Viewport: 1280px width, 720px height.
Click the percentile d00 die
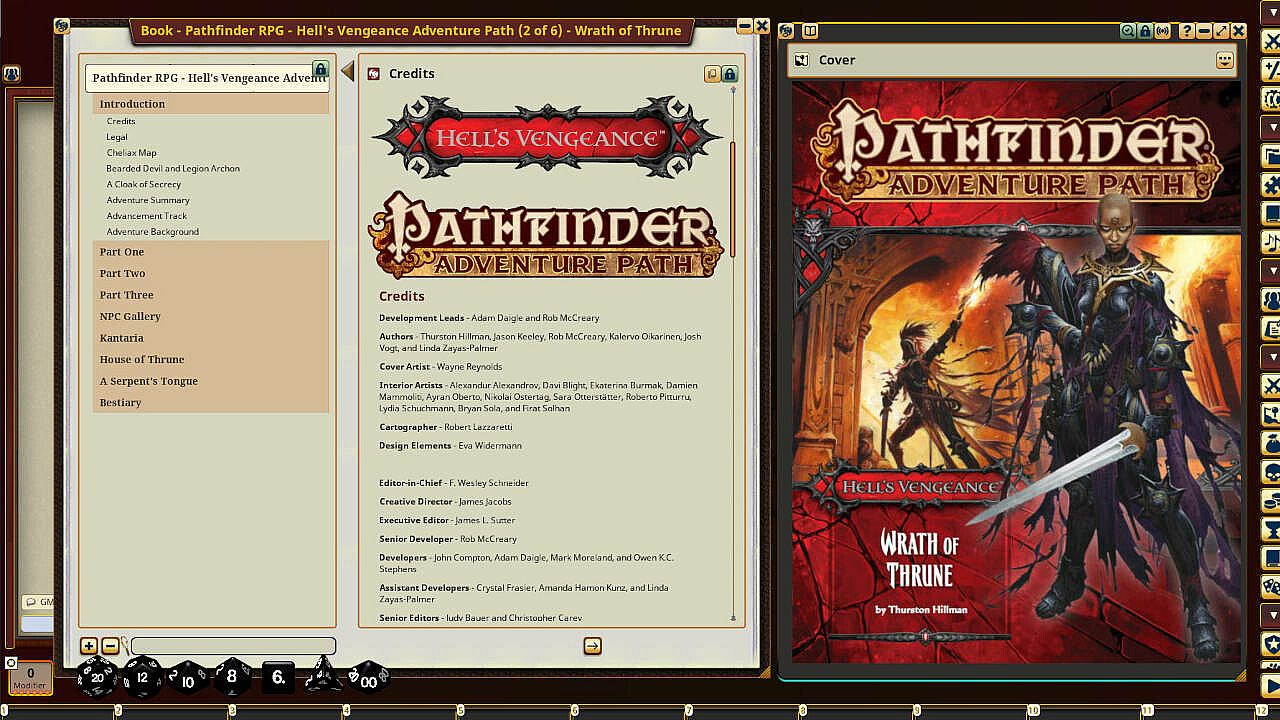(367, 677)
